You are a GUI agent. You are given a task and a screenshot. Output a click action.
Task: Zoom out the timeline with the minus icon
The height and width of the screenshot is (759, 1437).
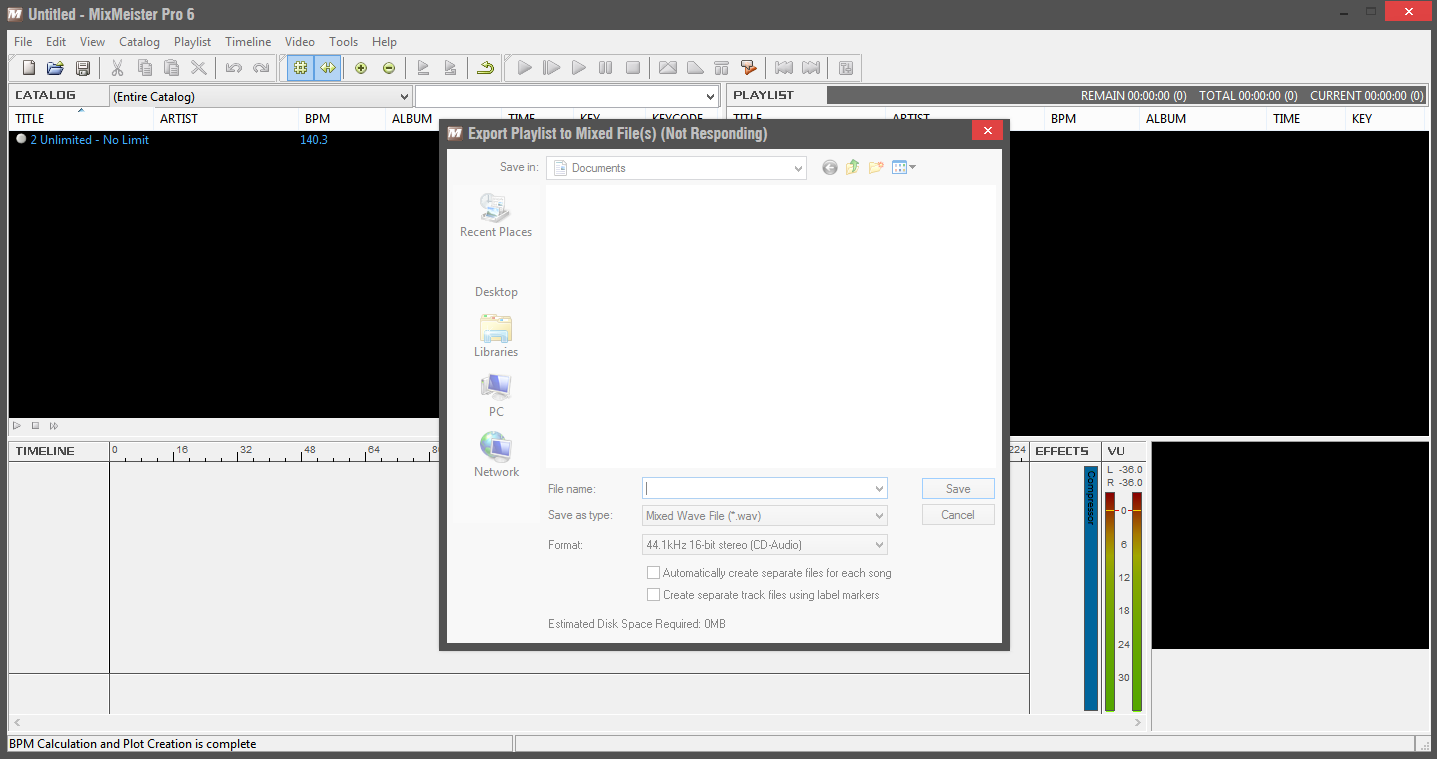(x=389, y=68)
